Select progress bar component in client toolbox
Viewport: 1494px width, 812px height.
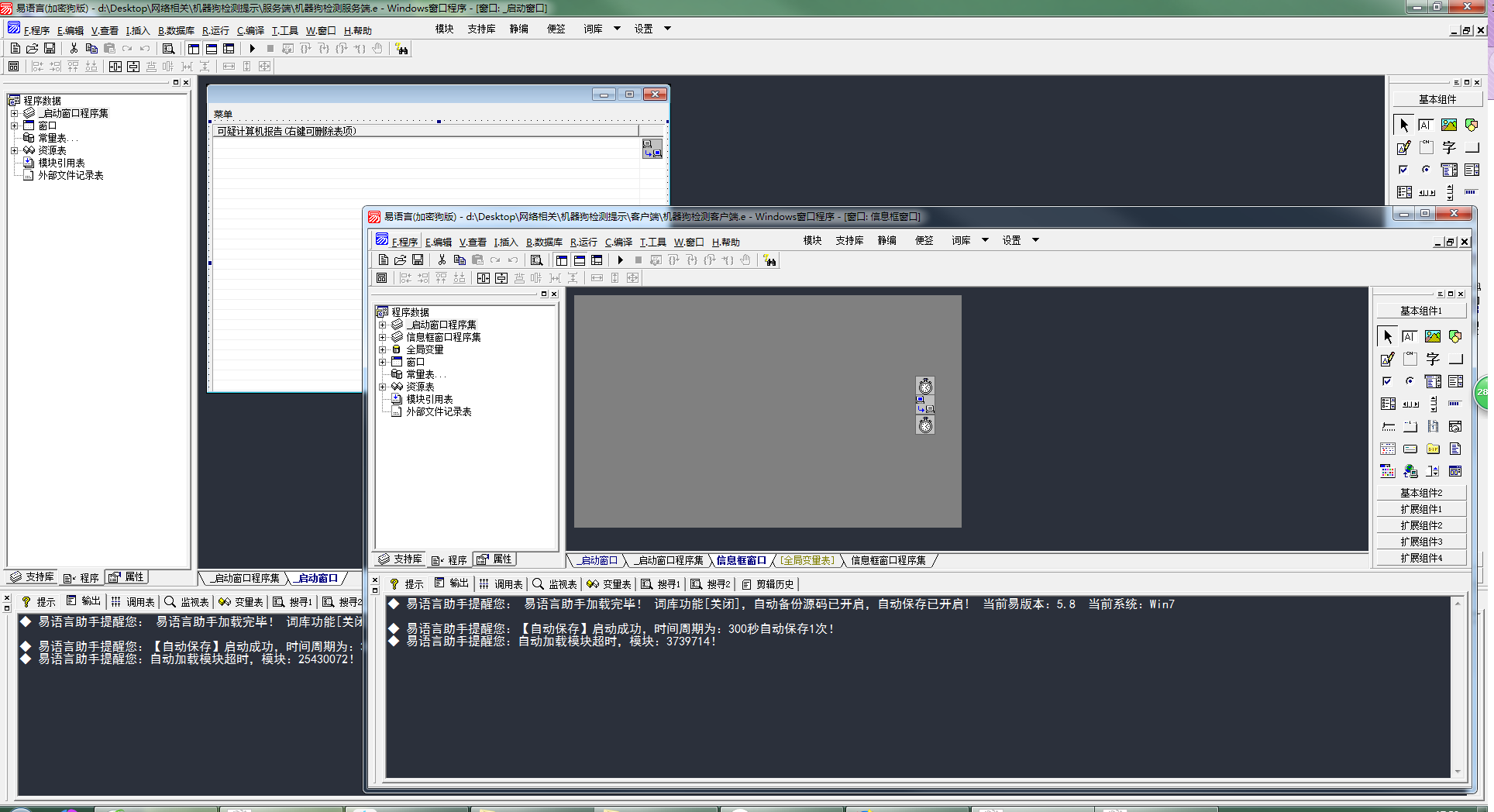[1454, 404]
